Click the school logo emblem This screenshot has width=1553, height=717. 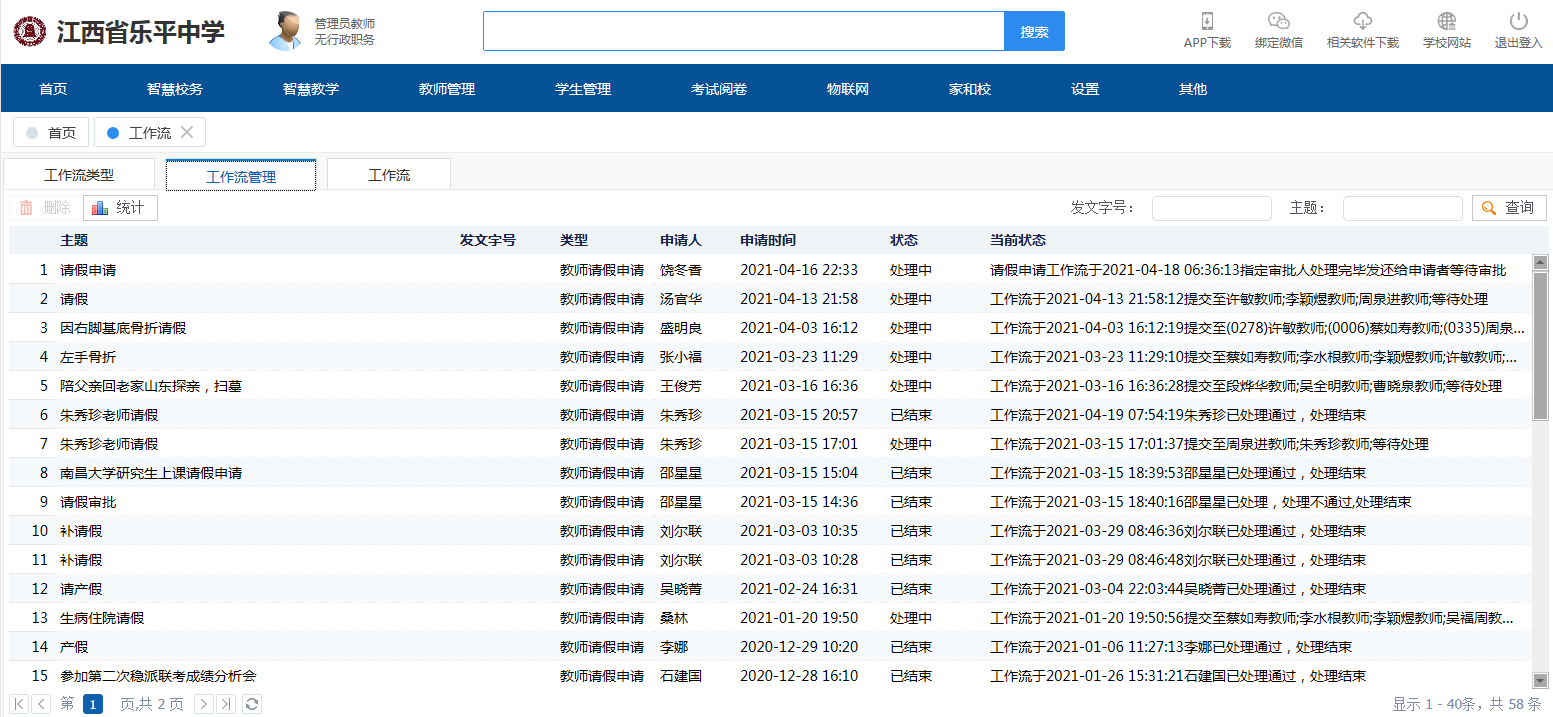(29, 31)
